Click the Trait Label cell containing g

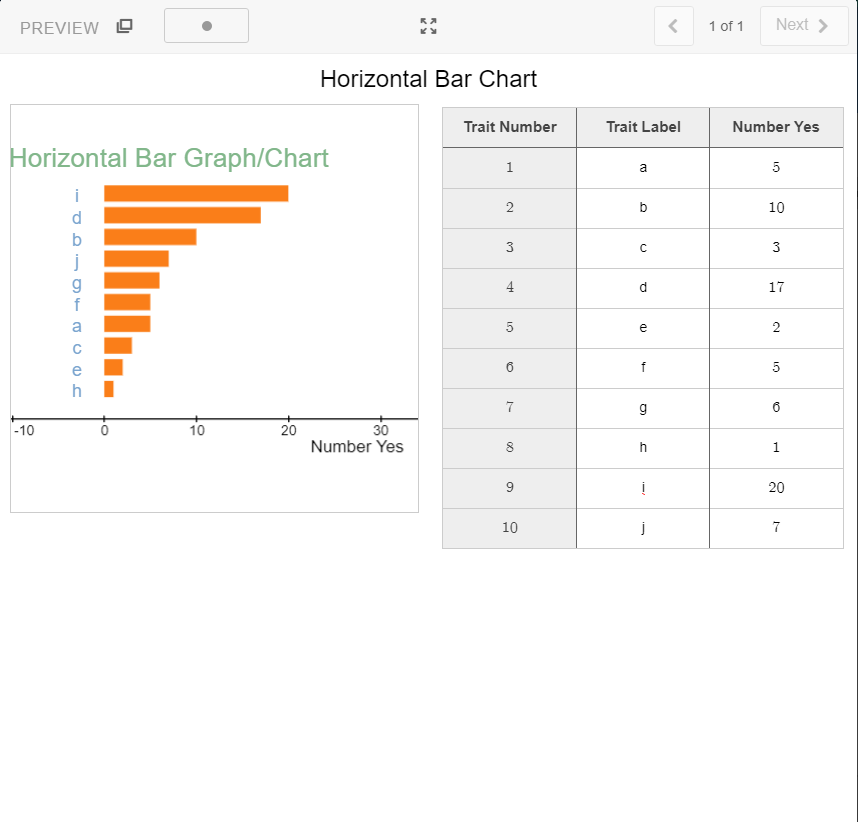[x=643, y=408]
